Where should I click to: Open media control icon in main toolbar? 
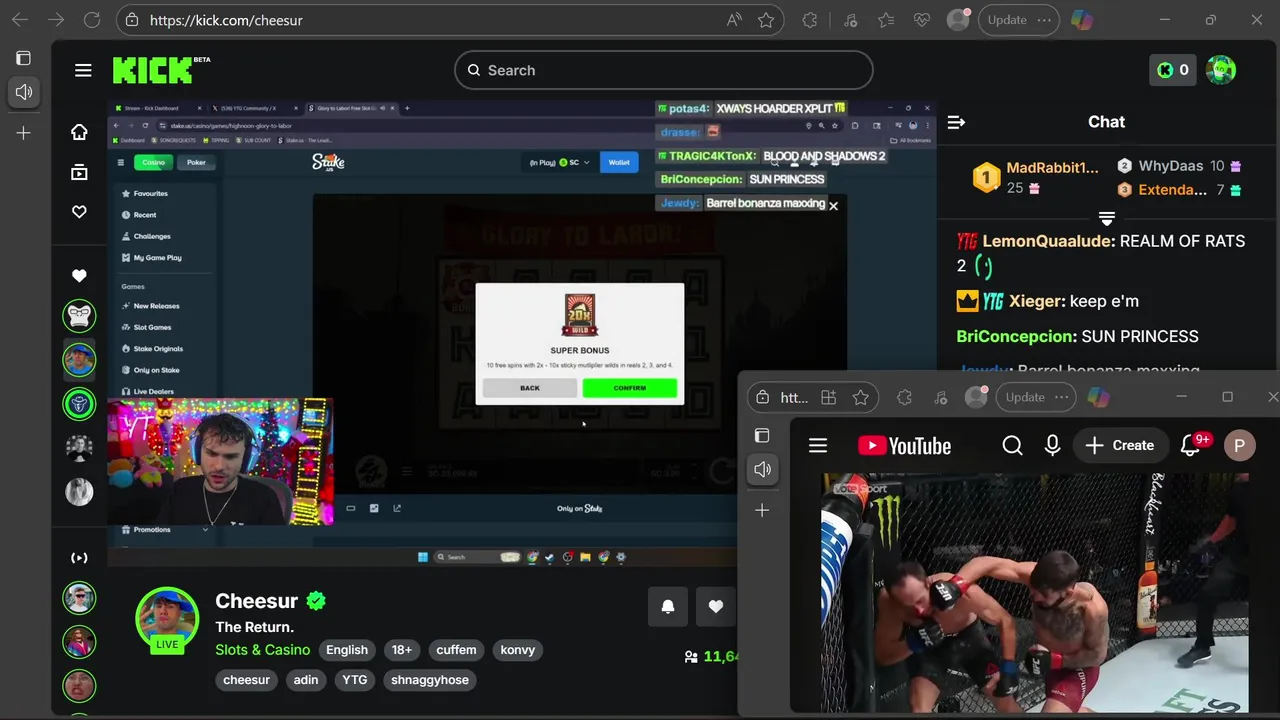coord(850,20)
